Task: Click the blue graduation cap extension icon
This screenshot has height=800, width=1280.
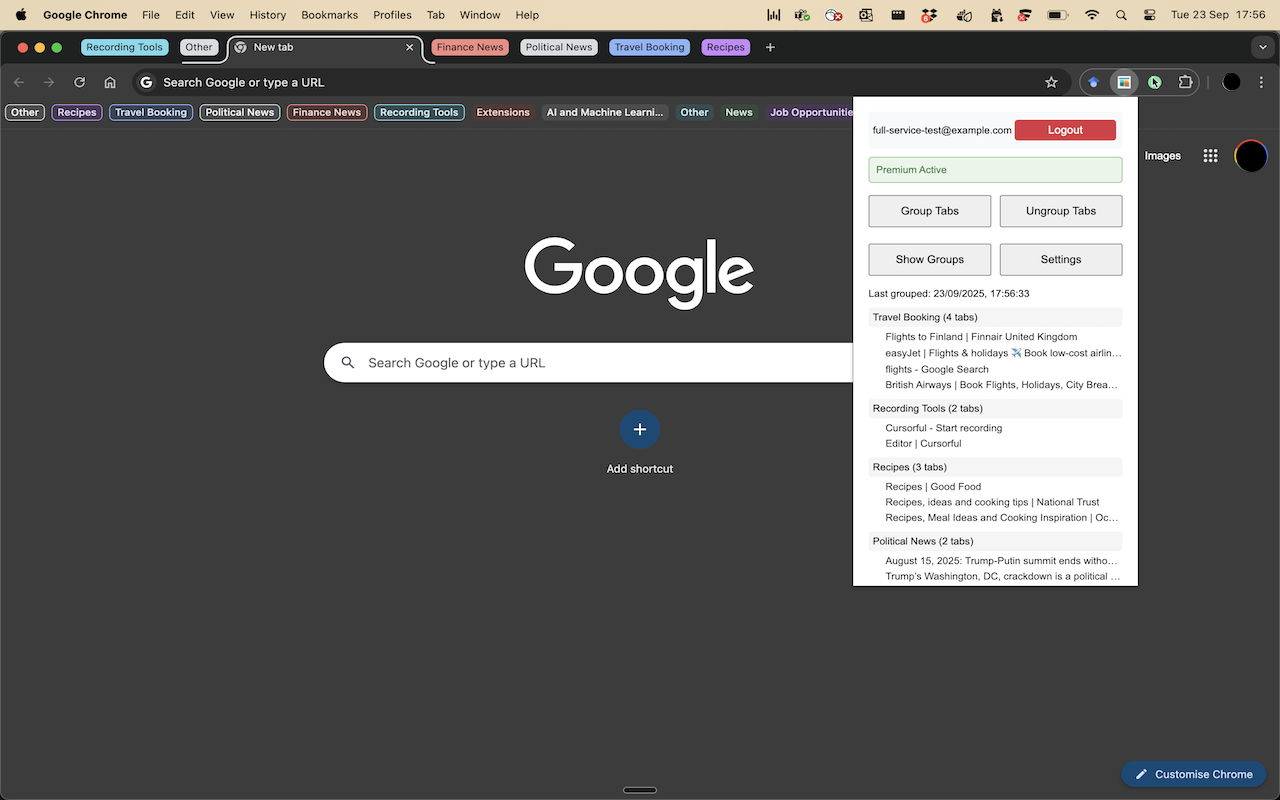Action: point(1094,82)
